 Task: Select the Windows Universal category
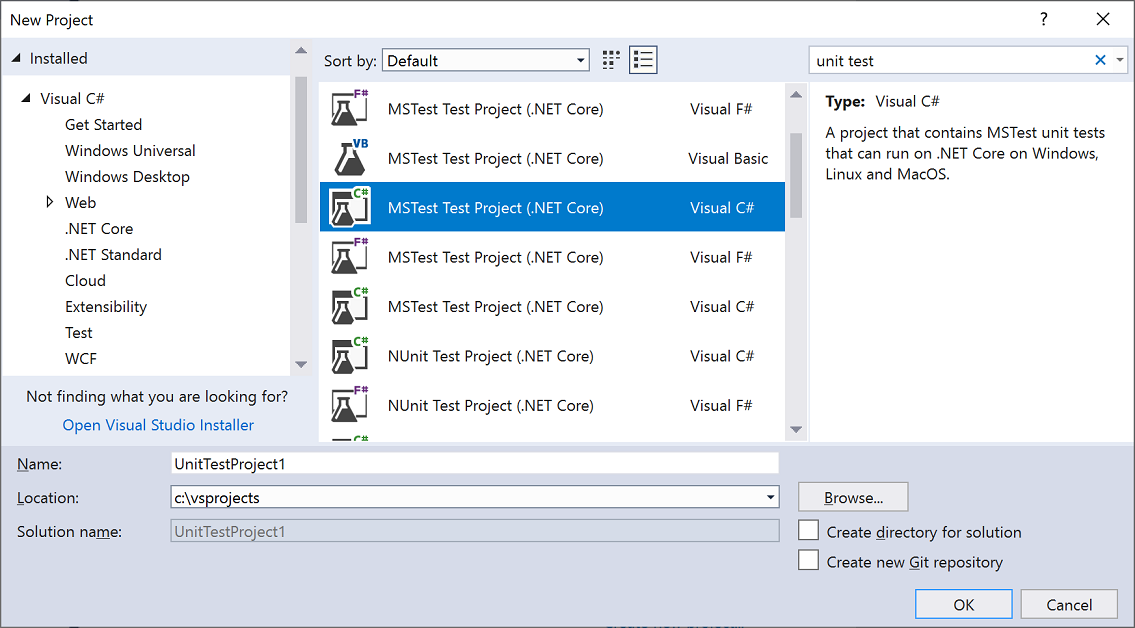click(x=130, y=150)
